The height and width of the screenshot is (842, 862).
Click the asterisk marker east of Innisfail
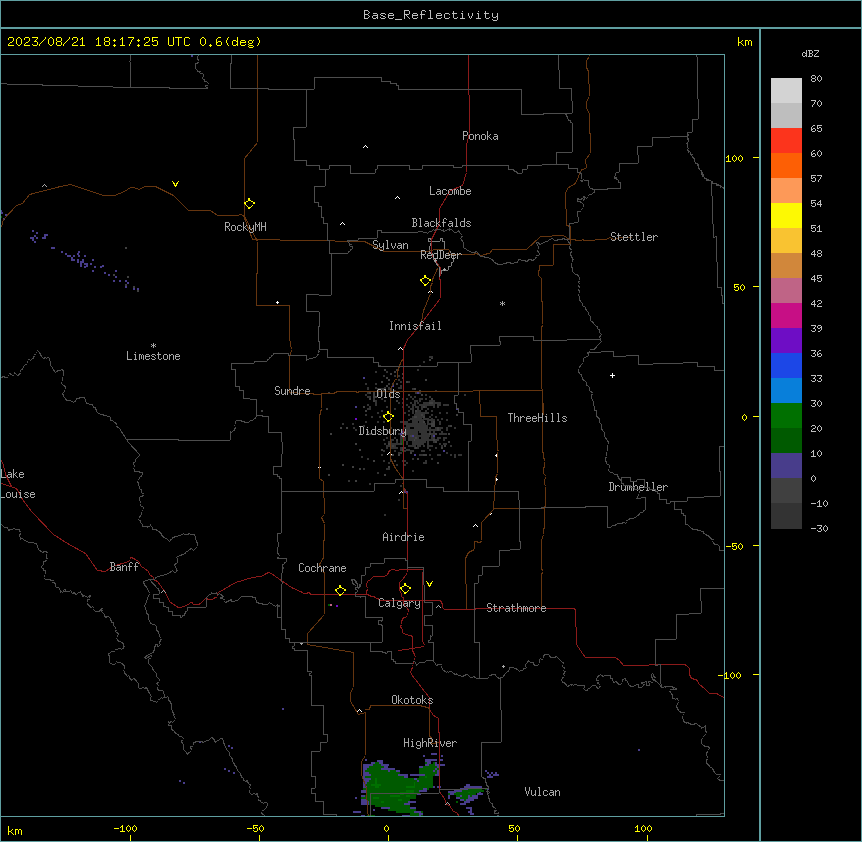click(502, 303)
